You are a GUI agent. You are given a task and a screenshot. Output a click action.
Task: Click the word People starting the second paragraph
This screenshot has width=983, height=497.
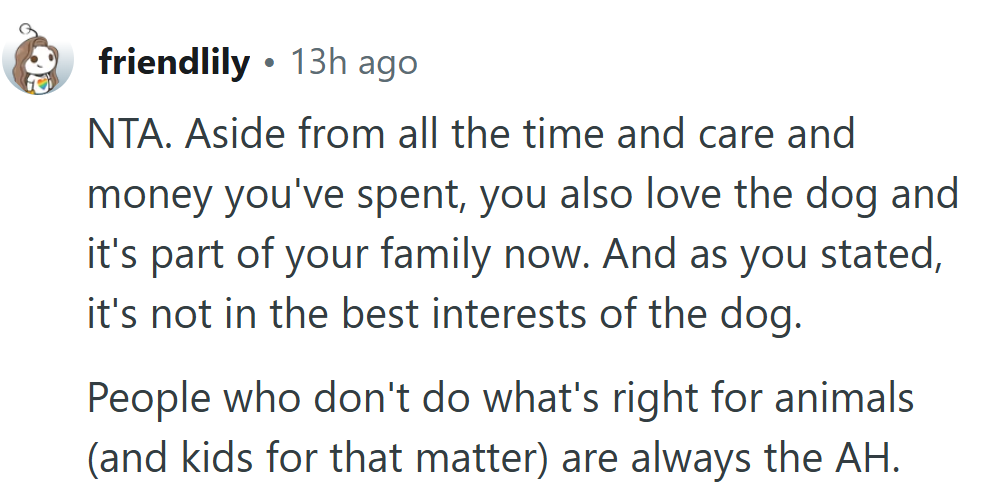point(146,398)
